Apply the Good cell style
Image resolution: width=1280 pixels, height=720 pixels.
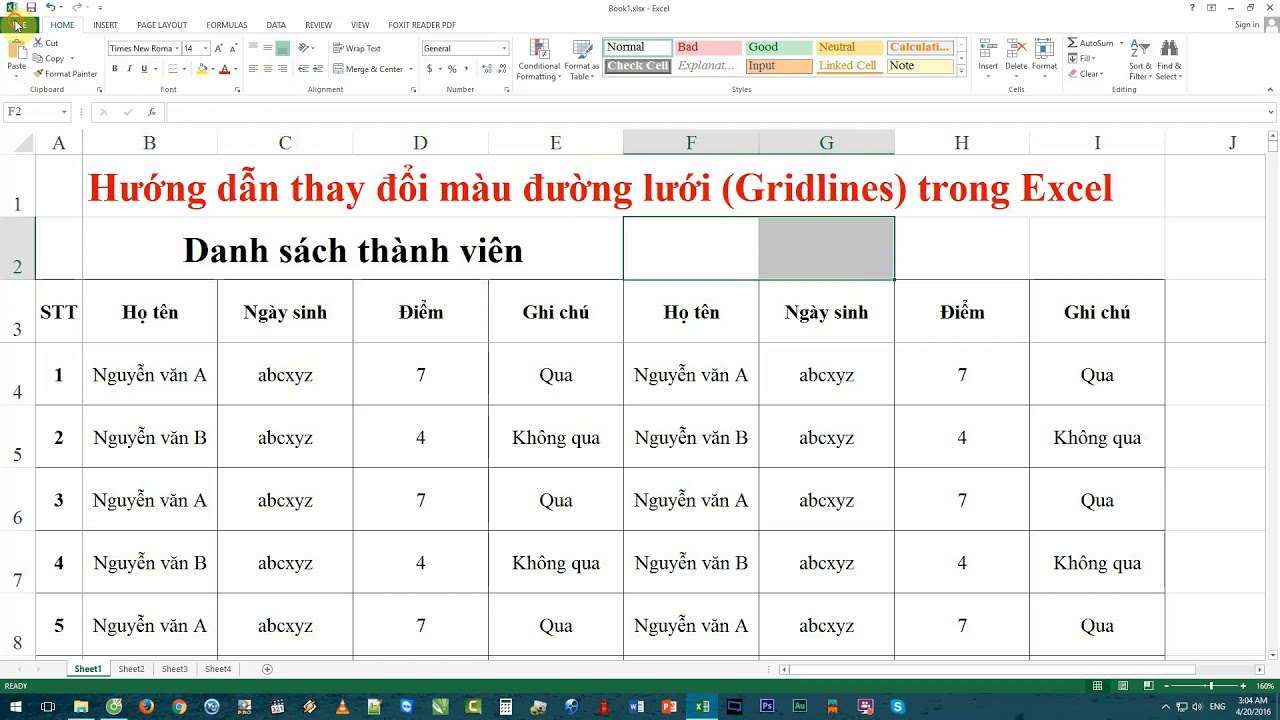[779, 47]
